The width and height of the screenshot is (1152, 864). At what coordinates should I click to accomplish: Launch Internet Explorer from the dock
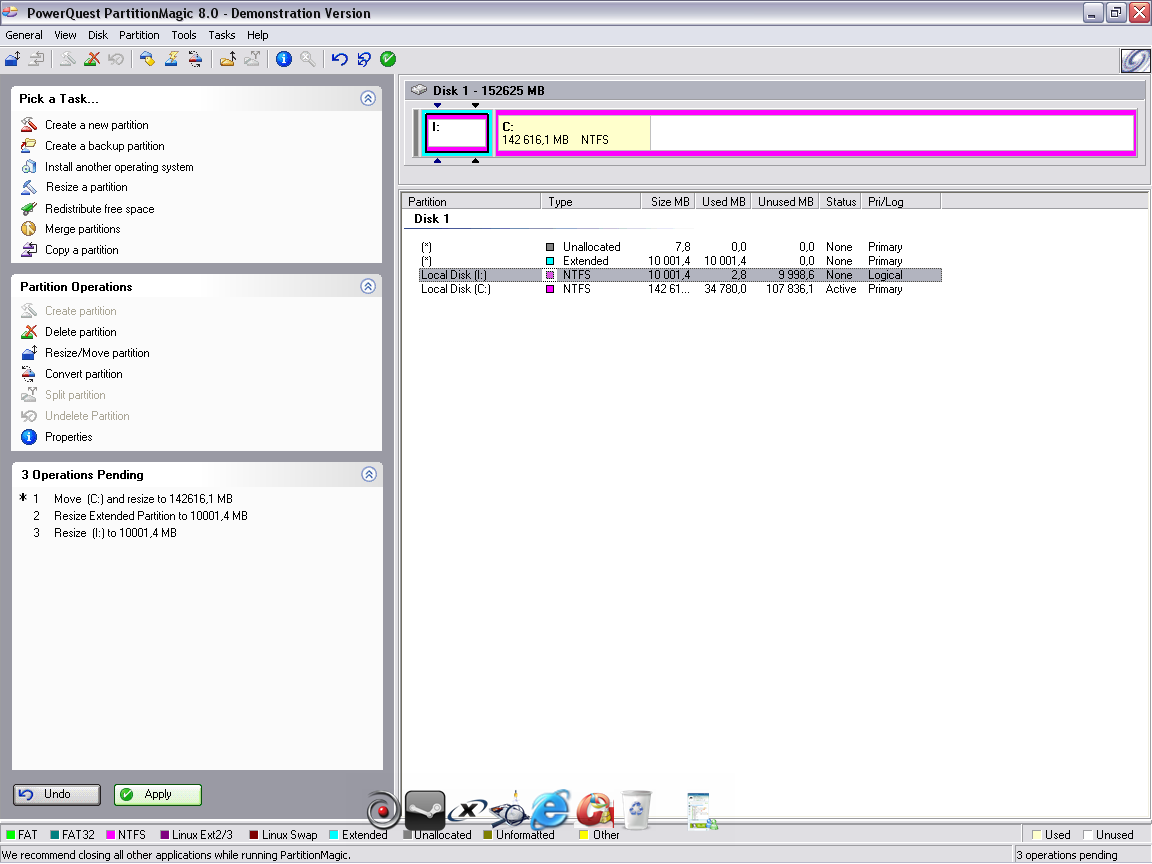coord(551,810)
